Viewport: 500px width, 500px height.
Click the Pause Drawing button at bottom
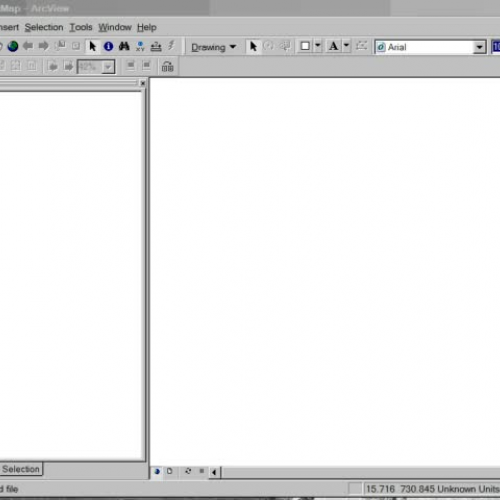(202, 471)
